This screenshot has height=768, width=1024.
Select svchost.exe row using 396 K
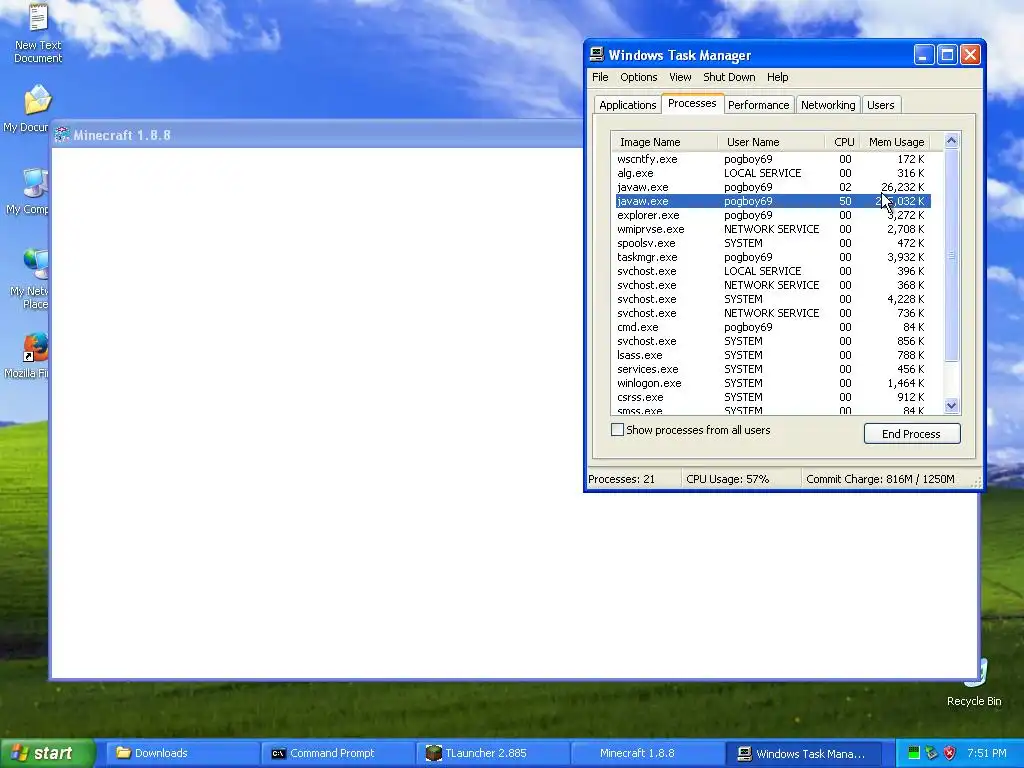click(773, 271)
